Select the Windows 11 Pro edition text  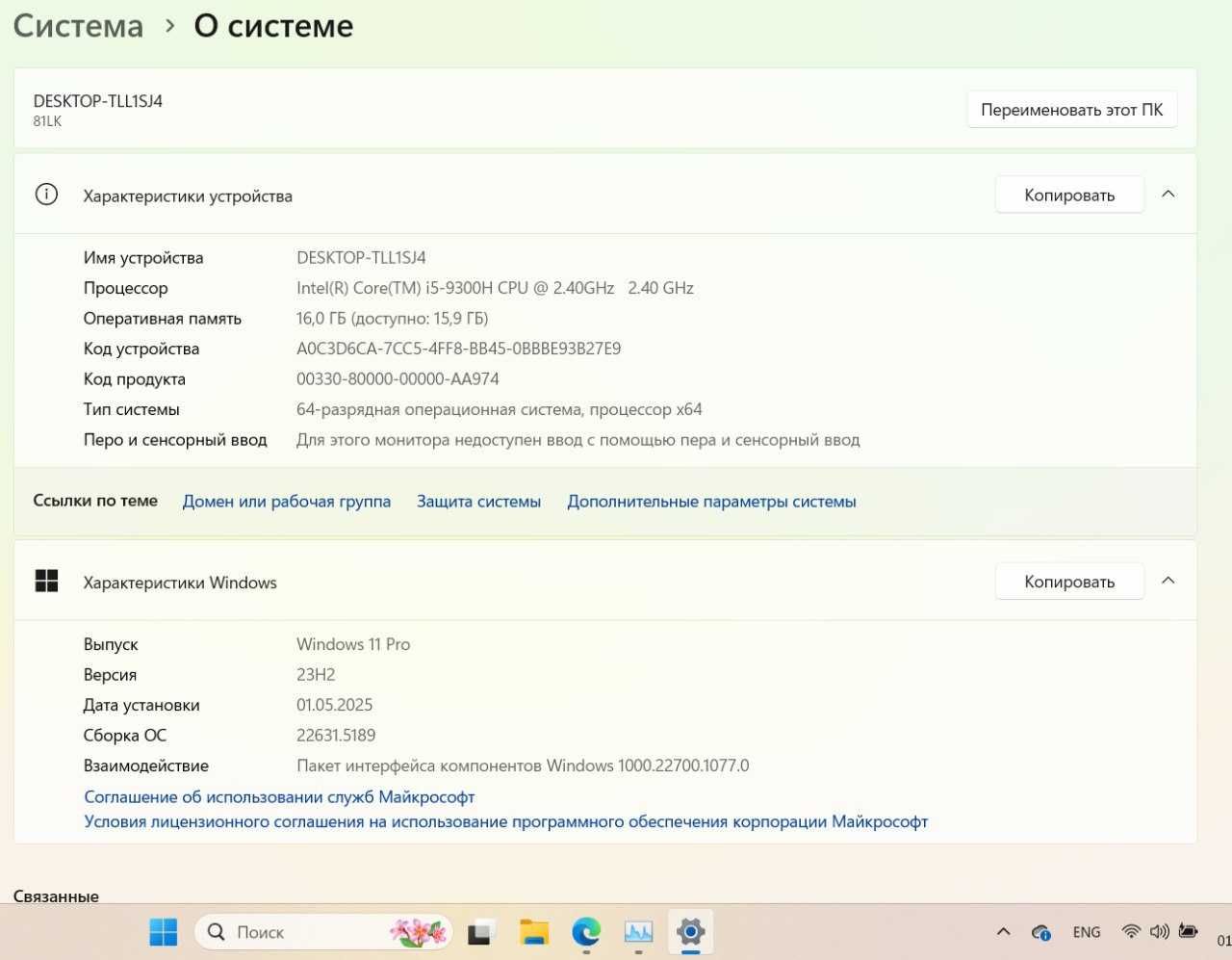click(353, 644)
